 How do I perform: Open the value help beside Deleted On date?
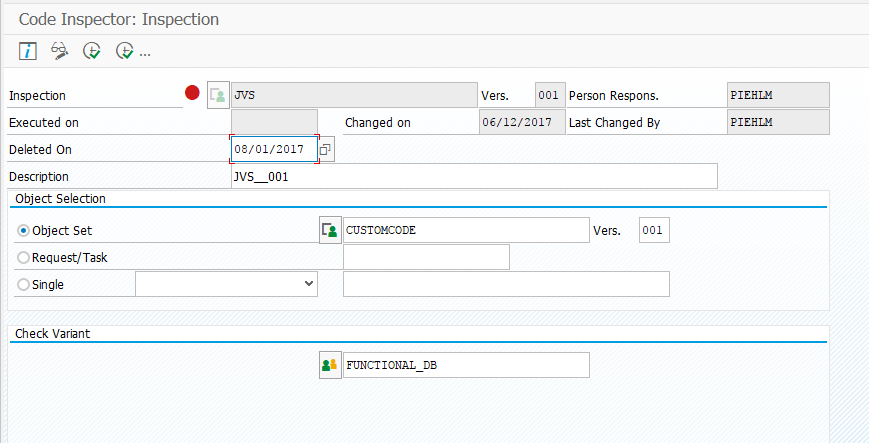coord(326,149)
